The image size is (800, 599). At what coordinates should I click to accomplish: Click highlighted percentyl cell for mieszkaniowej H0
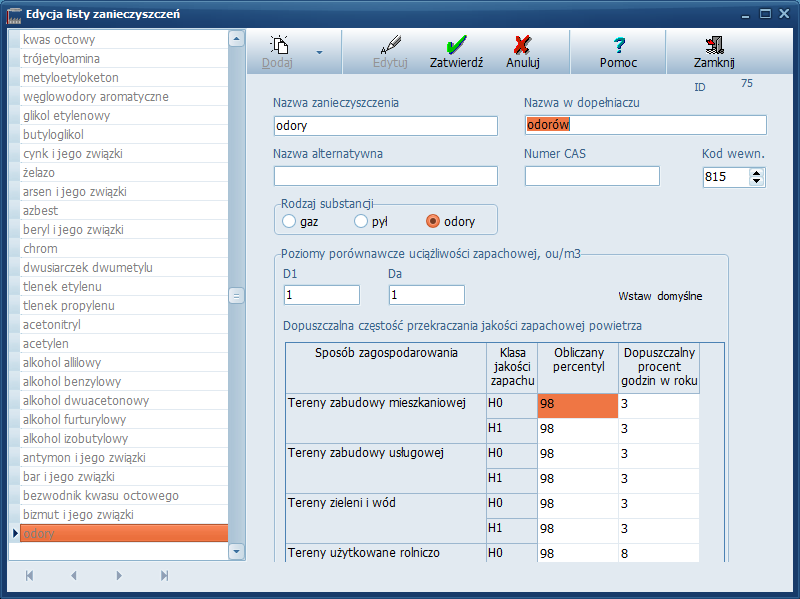click(x=578, y=406)
